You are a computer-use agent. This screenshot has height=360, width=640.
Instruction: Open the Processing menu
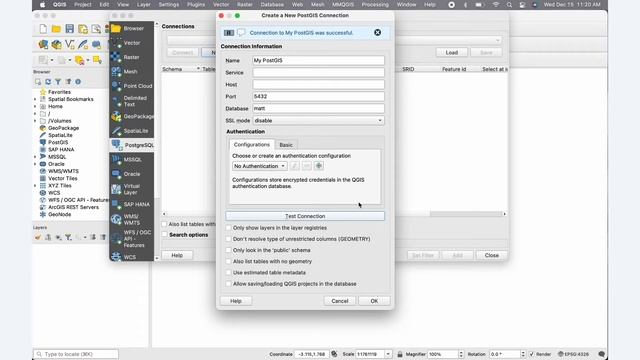(375, 4)
